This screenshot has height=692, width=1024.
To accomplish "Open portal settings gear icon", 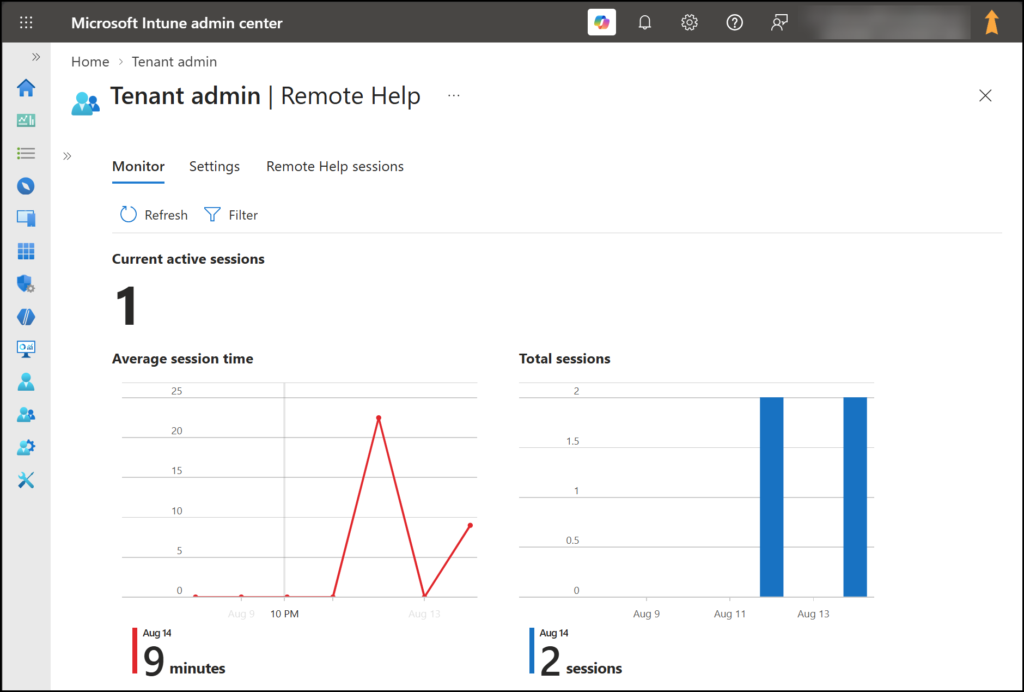I will point(689,23).
